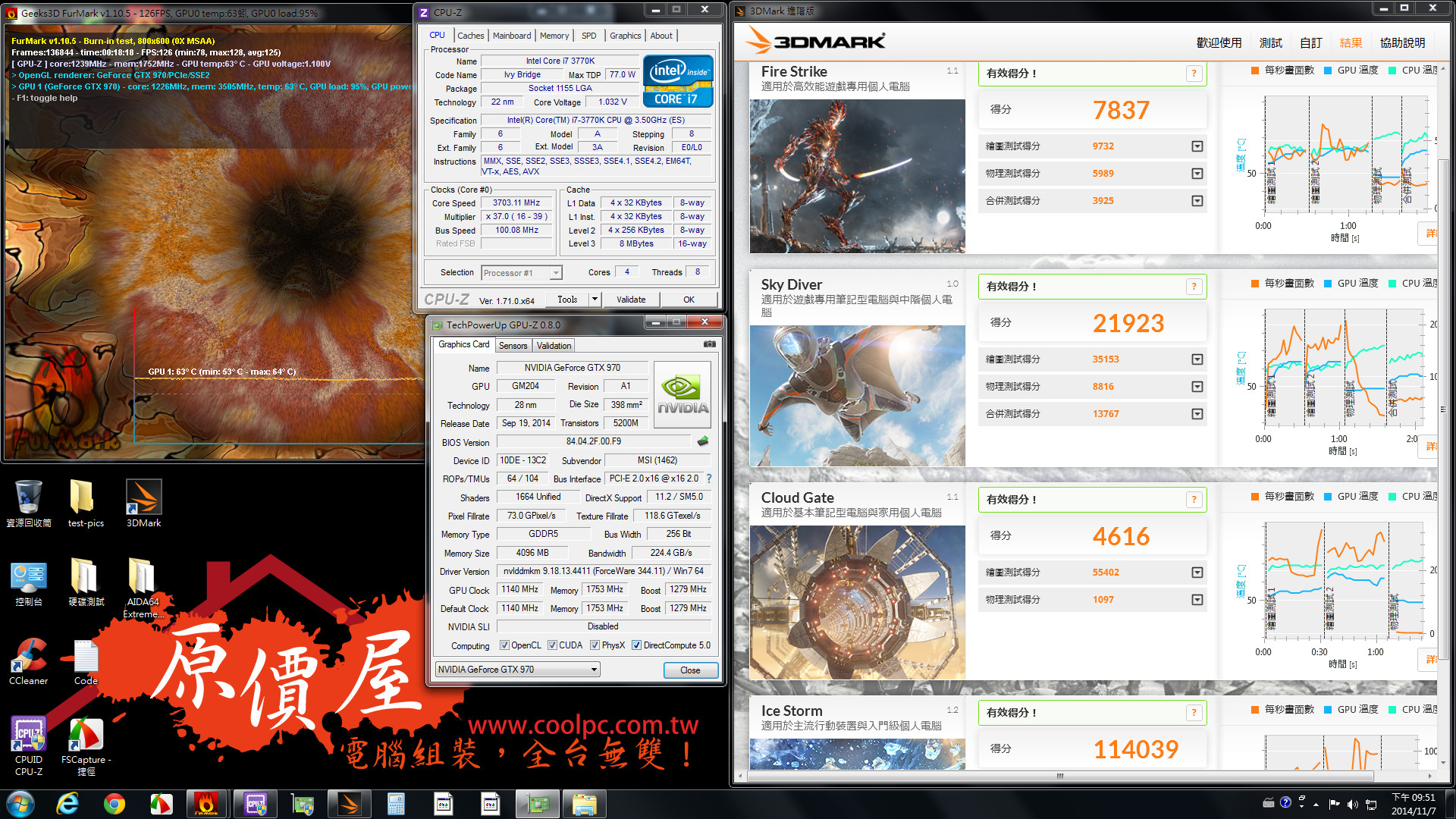Launch Google Chrome from the taskbar
Image resolution: width=1456 pixels, height=819 pixels.
[x=115, y=804]
